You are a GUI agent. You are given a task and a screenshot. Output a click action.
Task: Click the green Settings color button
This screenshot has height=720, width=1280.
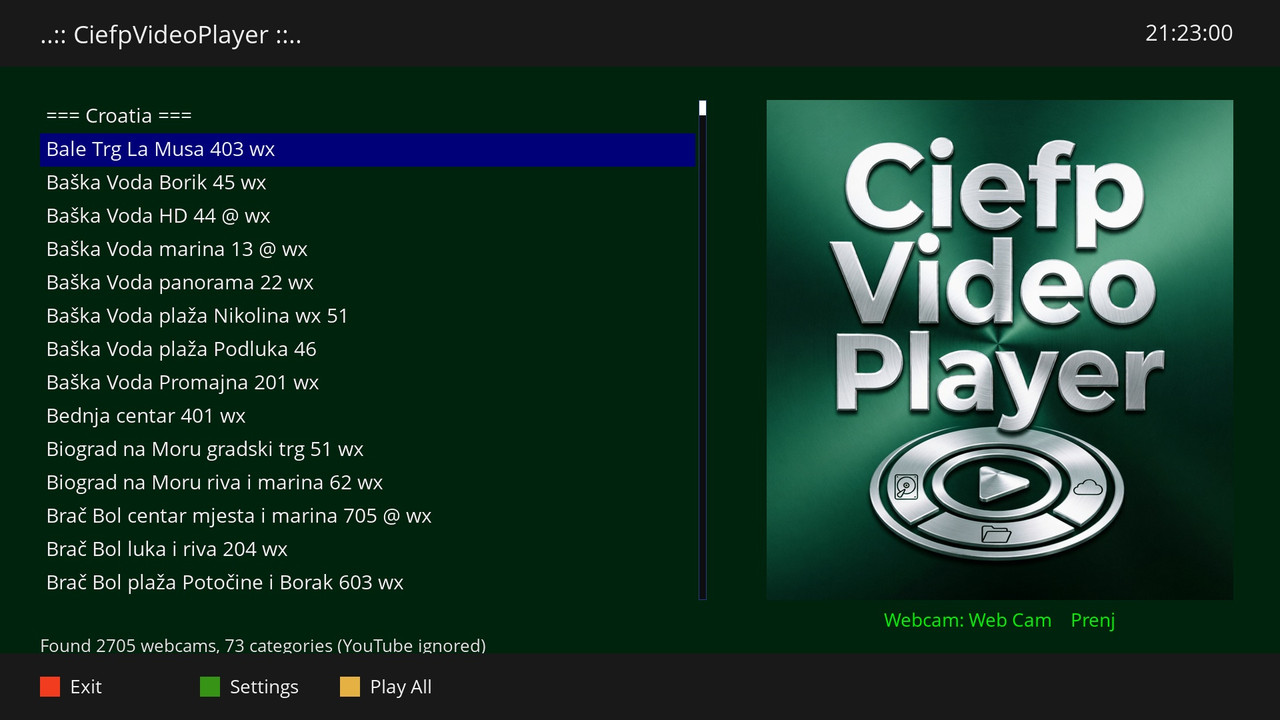(210, 687)
